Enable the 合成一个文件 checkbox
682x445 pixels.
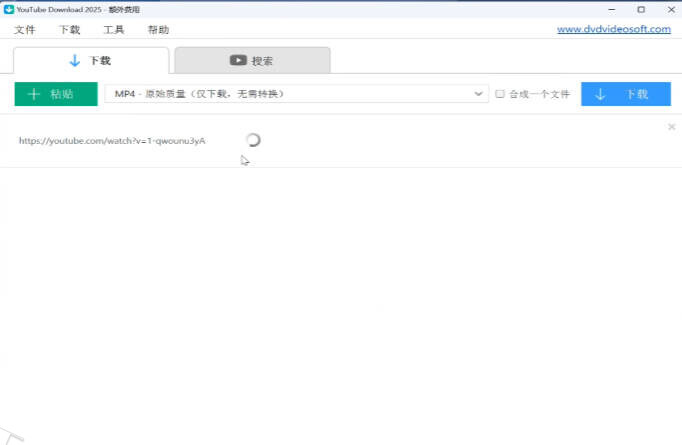[500, 94]
